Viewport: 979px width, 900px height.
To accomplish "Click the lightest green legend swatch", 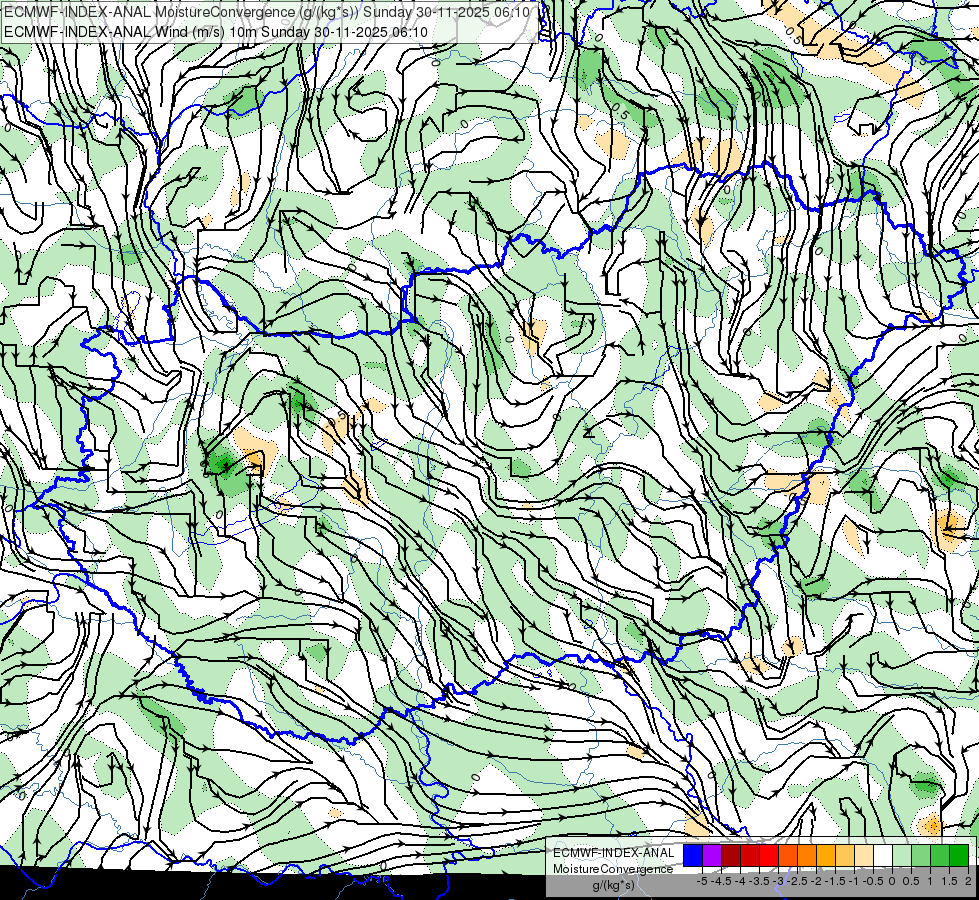I will (x=902, y=856).
